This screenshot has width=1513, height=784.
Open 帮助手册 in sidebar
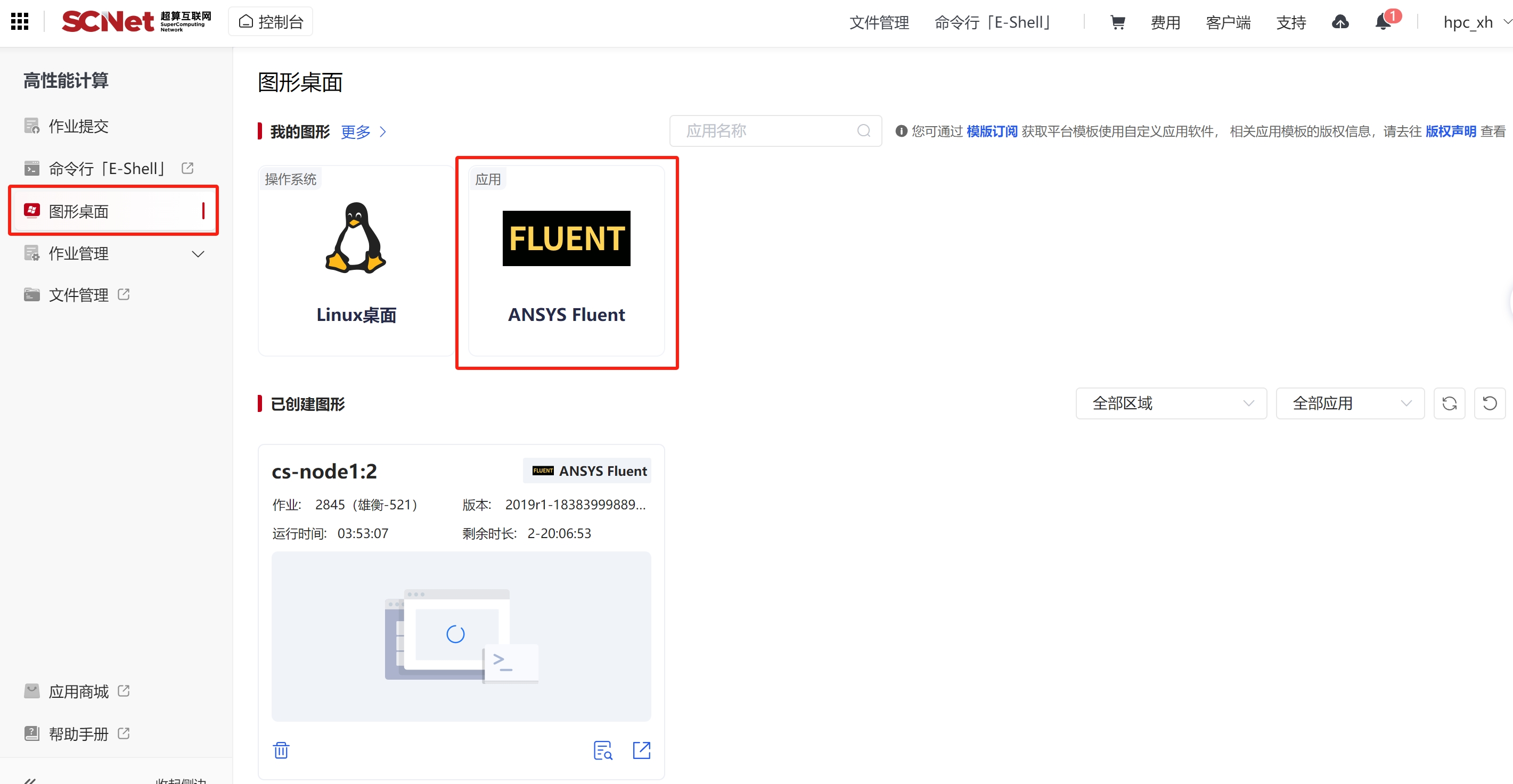78,733
